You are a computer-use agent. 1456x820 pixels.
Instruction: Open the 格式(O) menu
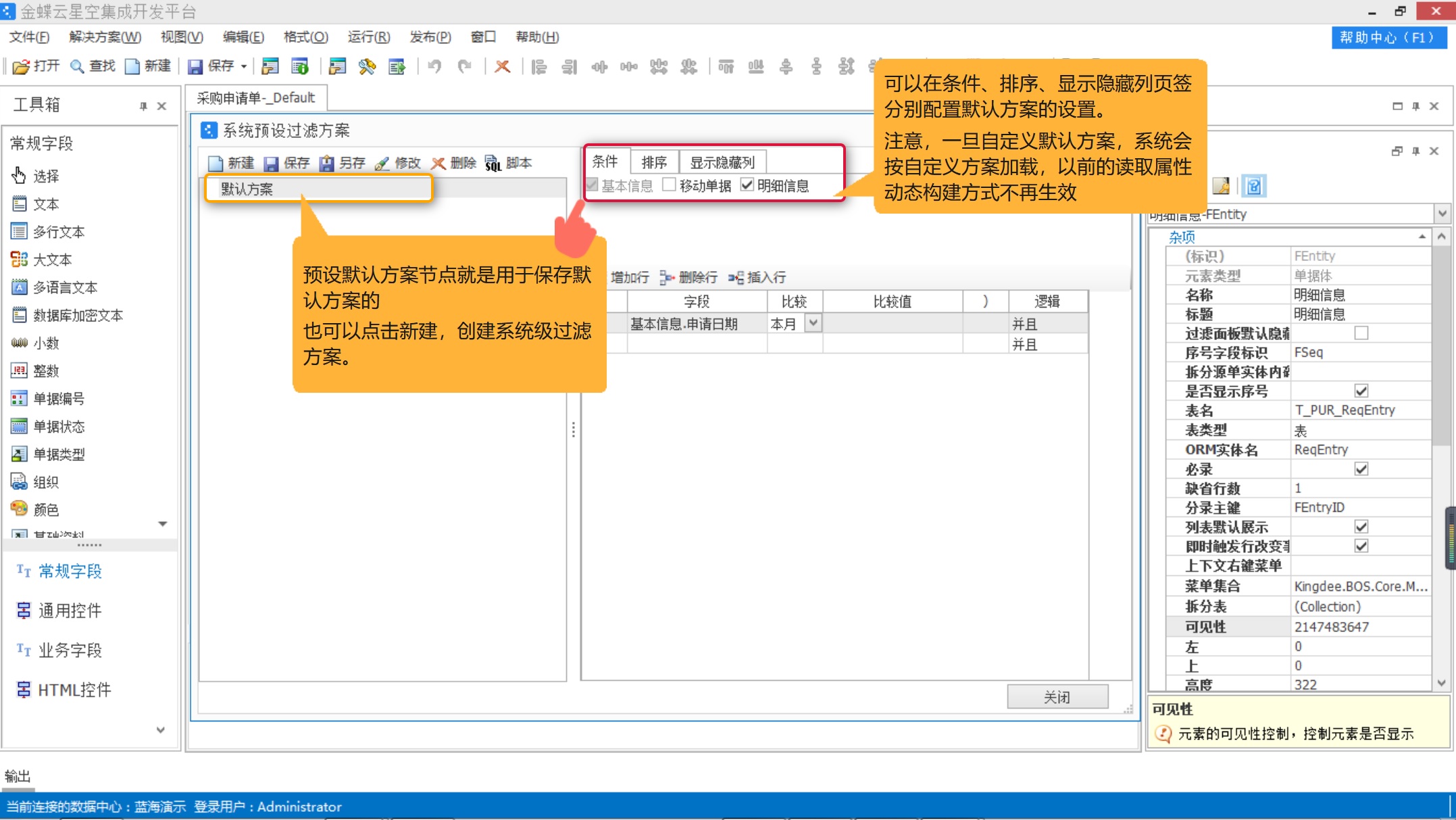[305, 37]
